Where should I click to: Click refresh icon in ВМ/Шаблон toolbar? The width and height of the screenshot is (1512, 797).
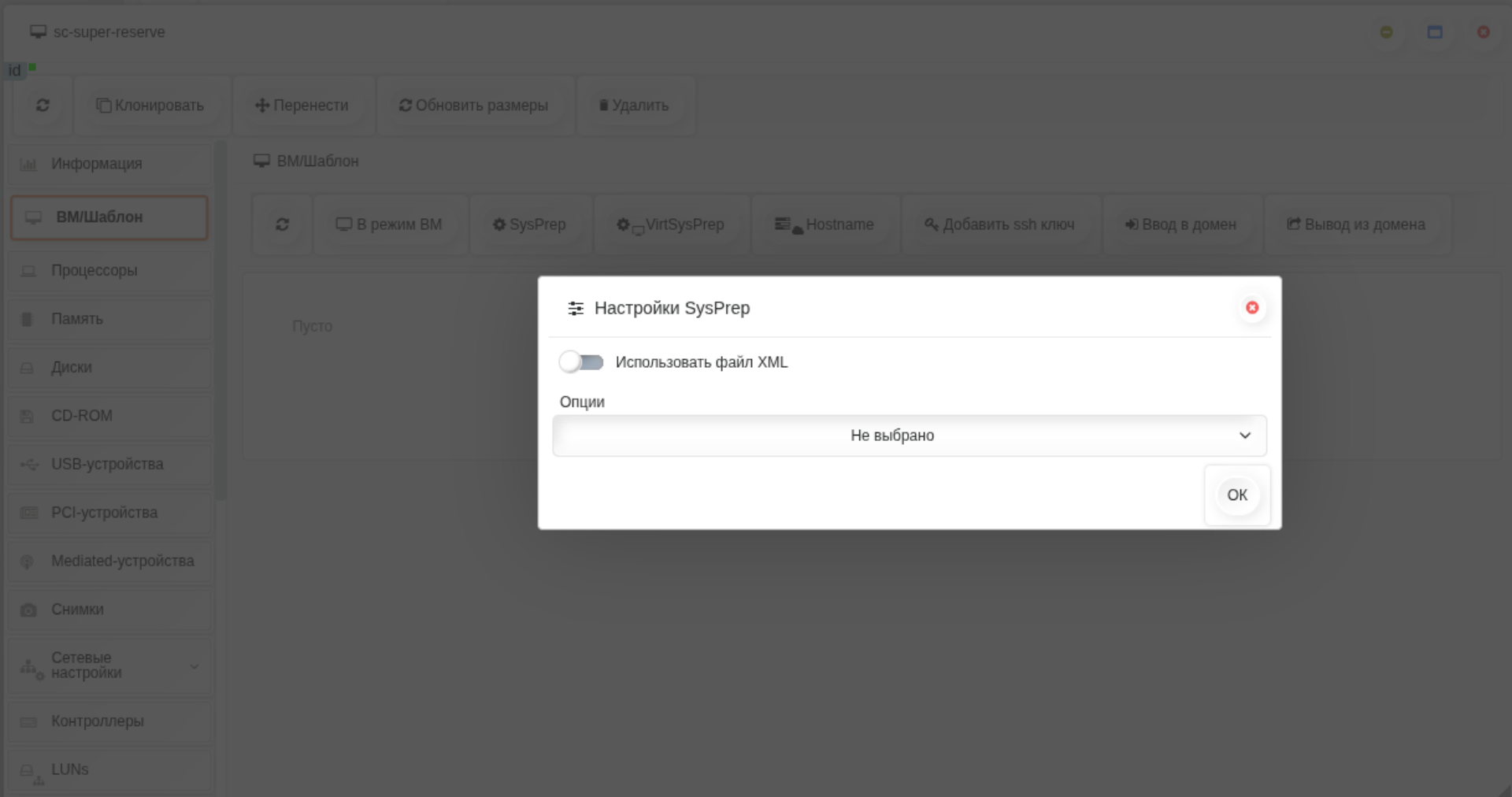(282, 224)
